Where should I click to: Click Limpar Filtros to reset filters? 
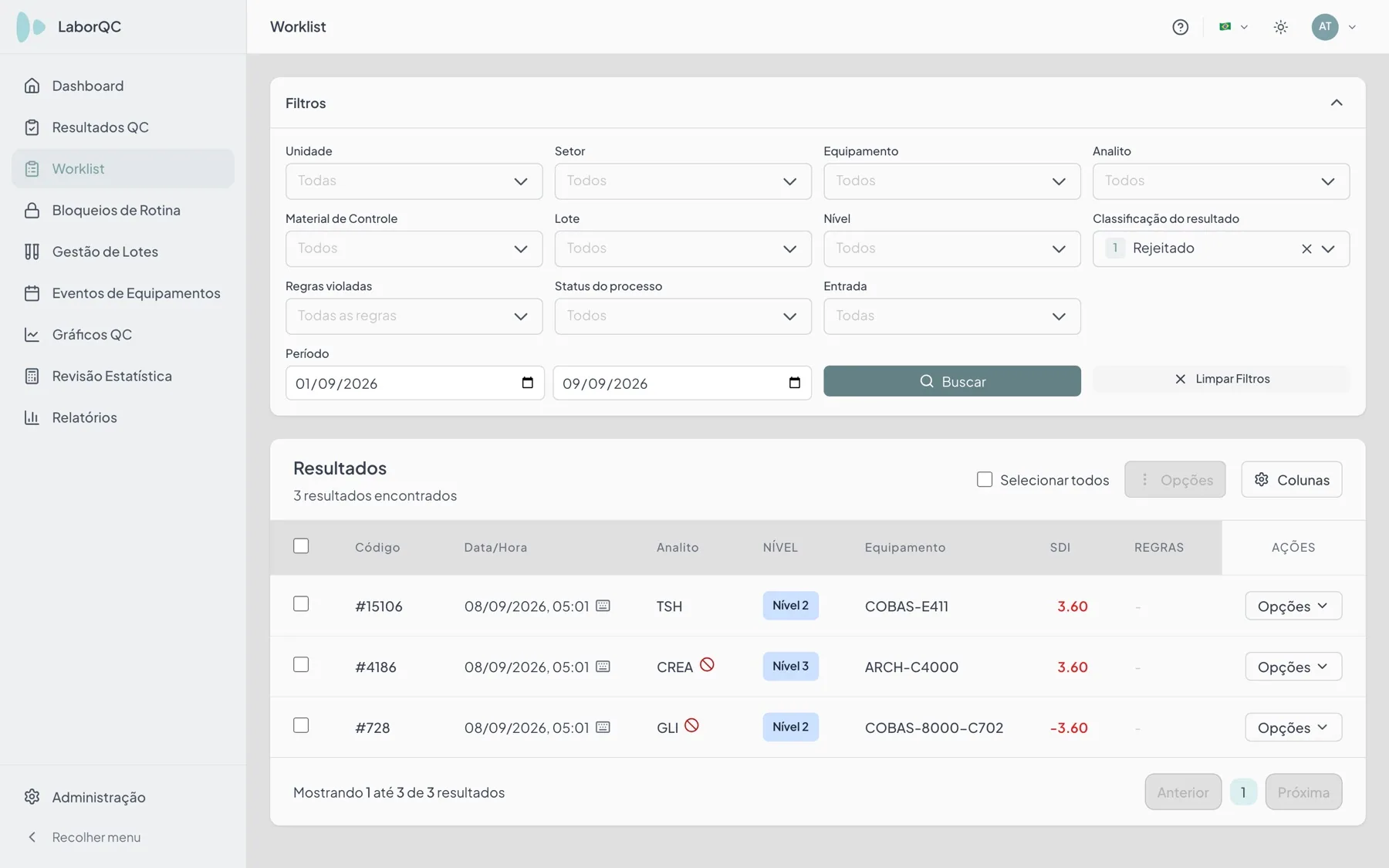1221,379
